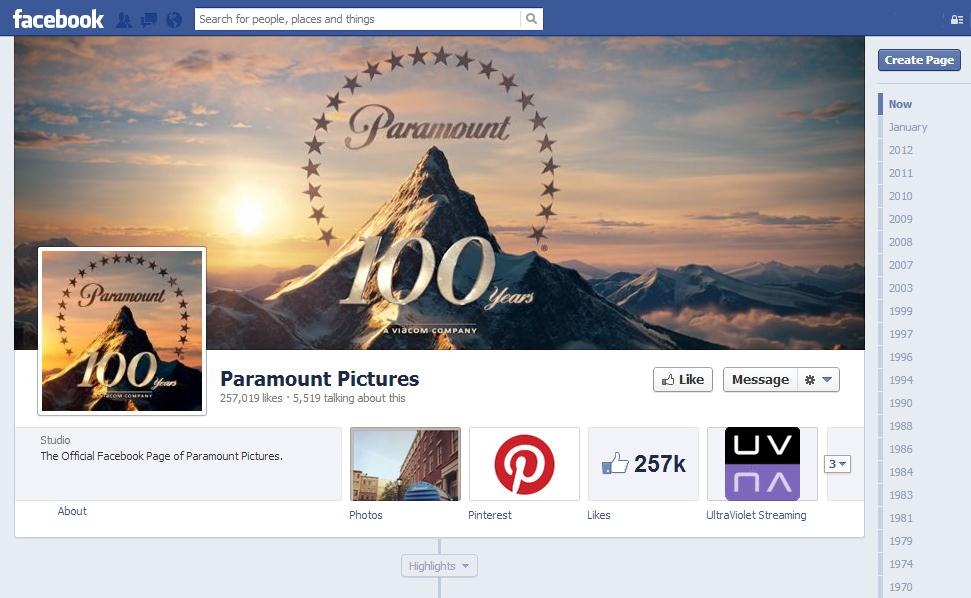Open the notifications globe icon

(174, 20)
